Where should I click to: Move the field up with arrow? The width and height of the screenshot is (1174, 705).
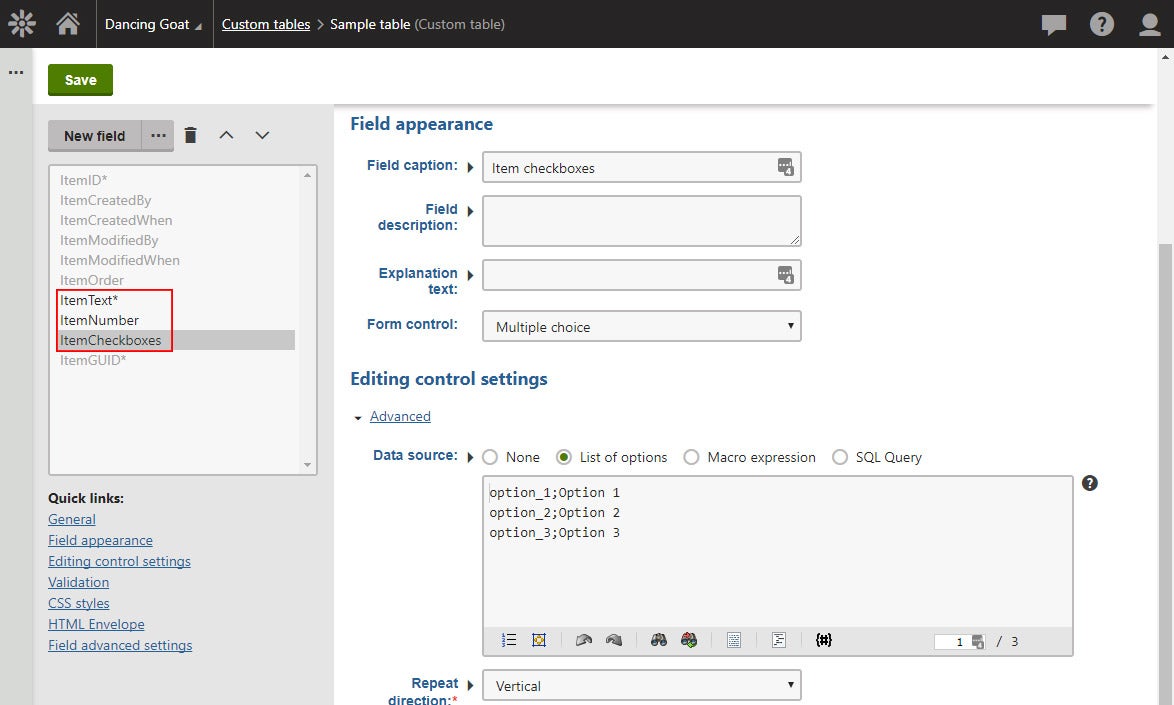click(226, 135)
